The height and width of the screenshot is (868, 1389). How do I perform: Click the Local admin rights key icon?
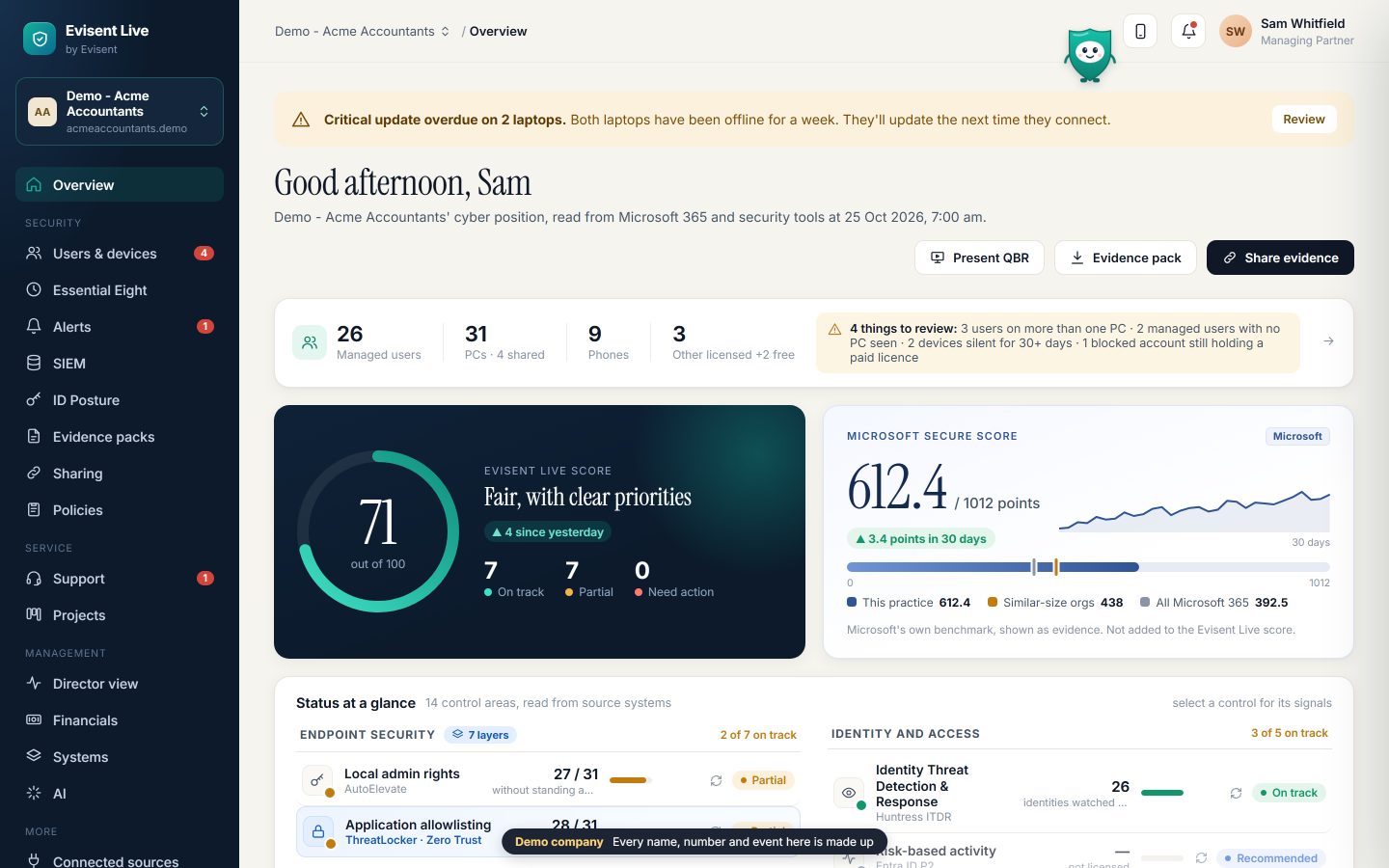coord(317,780)
